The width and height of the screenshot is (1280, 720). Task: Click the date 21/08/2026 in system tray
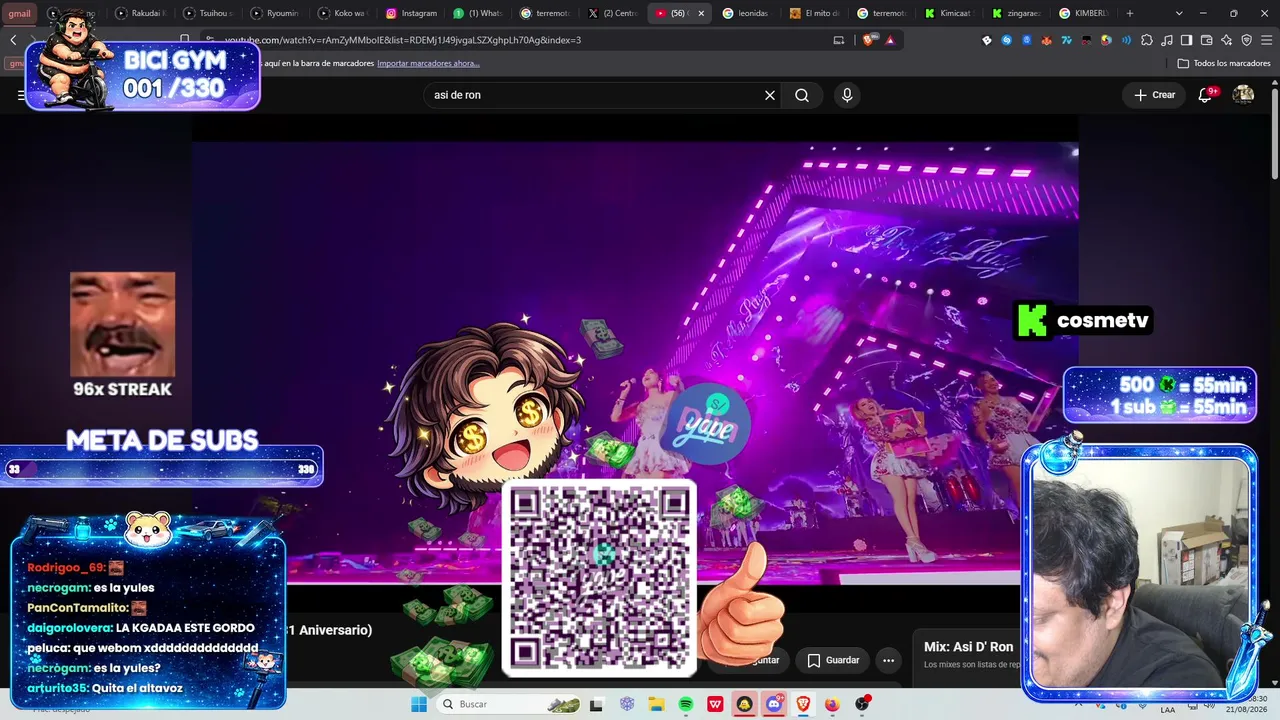(1247, 710)
